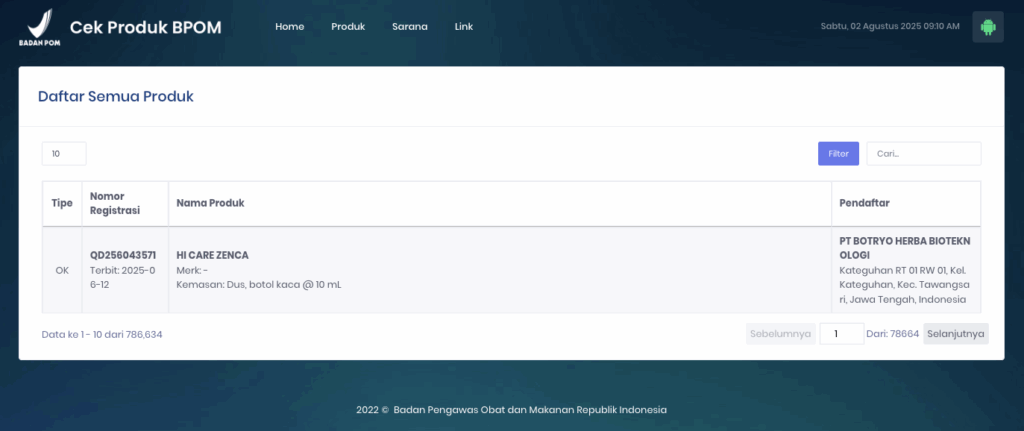
Task: Click the Pendaftar column header
Action: tap(906, 203)
